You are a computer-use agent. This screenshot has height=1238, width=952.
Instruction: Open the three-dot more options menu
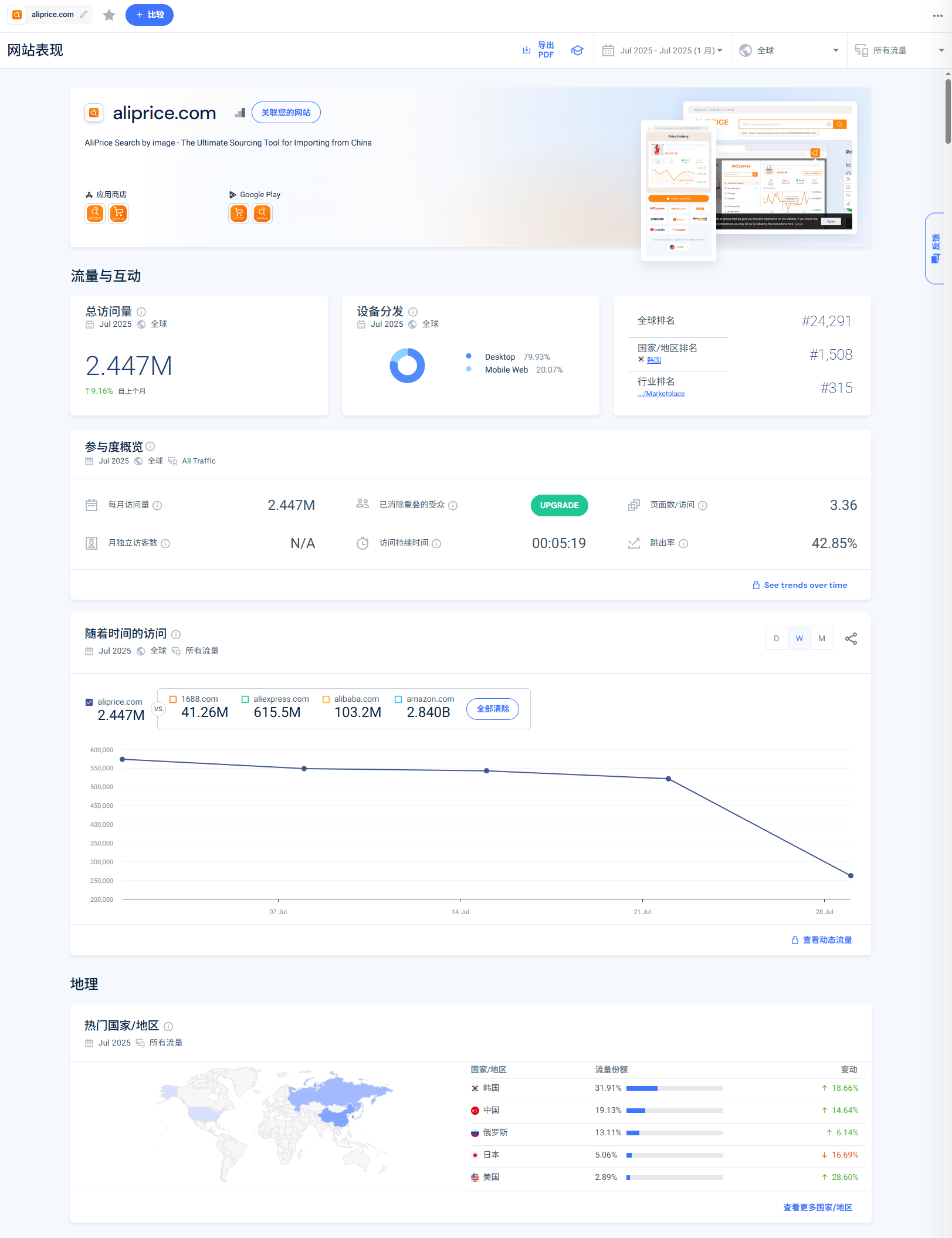pos(937,16)
